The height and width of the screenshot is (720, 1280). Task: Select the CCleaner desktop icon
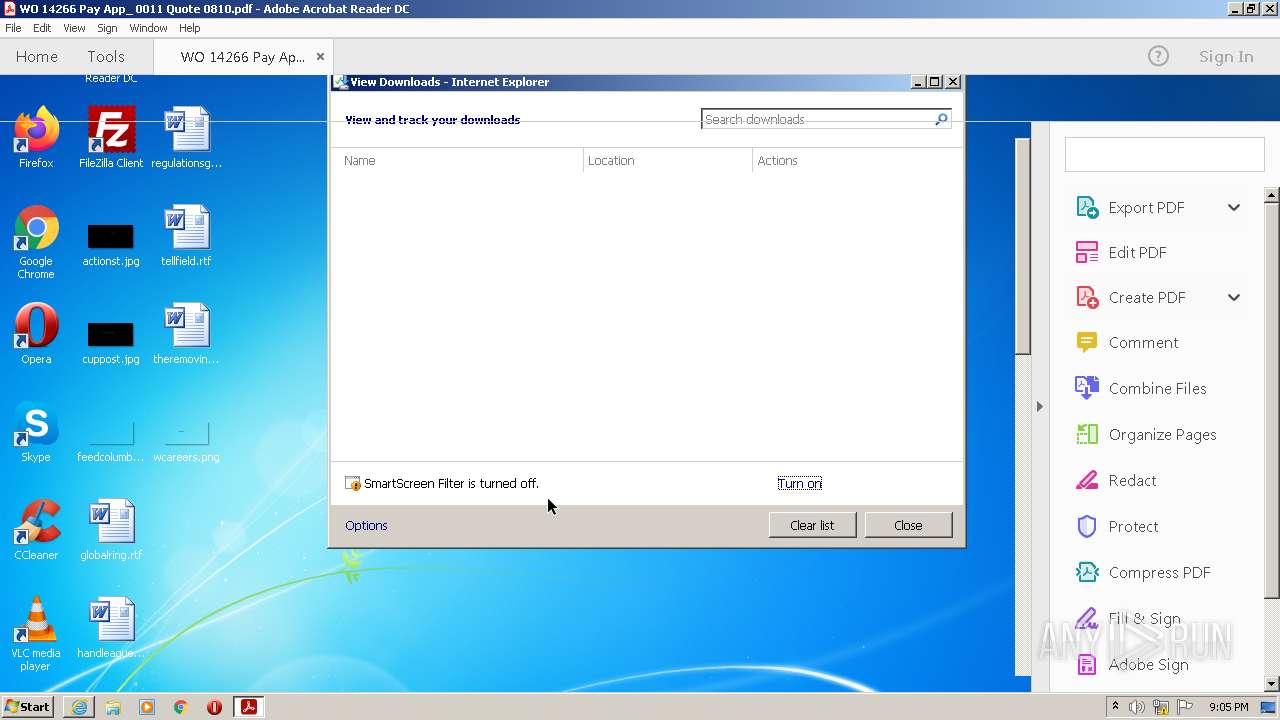pyautogui.click(x=36, y=530)
